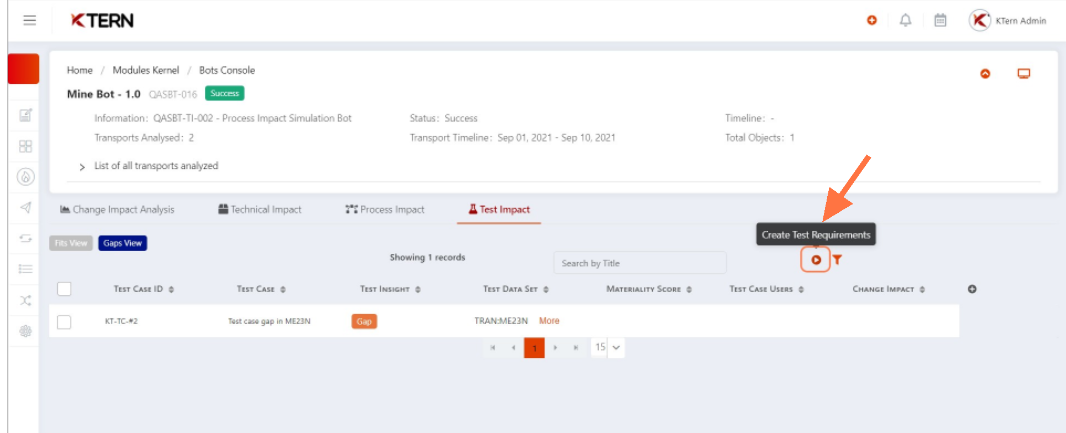
Task: Click the KTern Admin username
Action: 1021,20
